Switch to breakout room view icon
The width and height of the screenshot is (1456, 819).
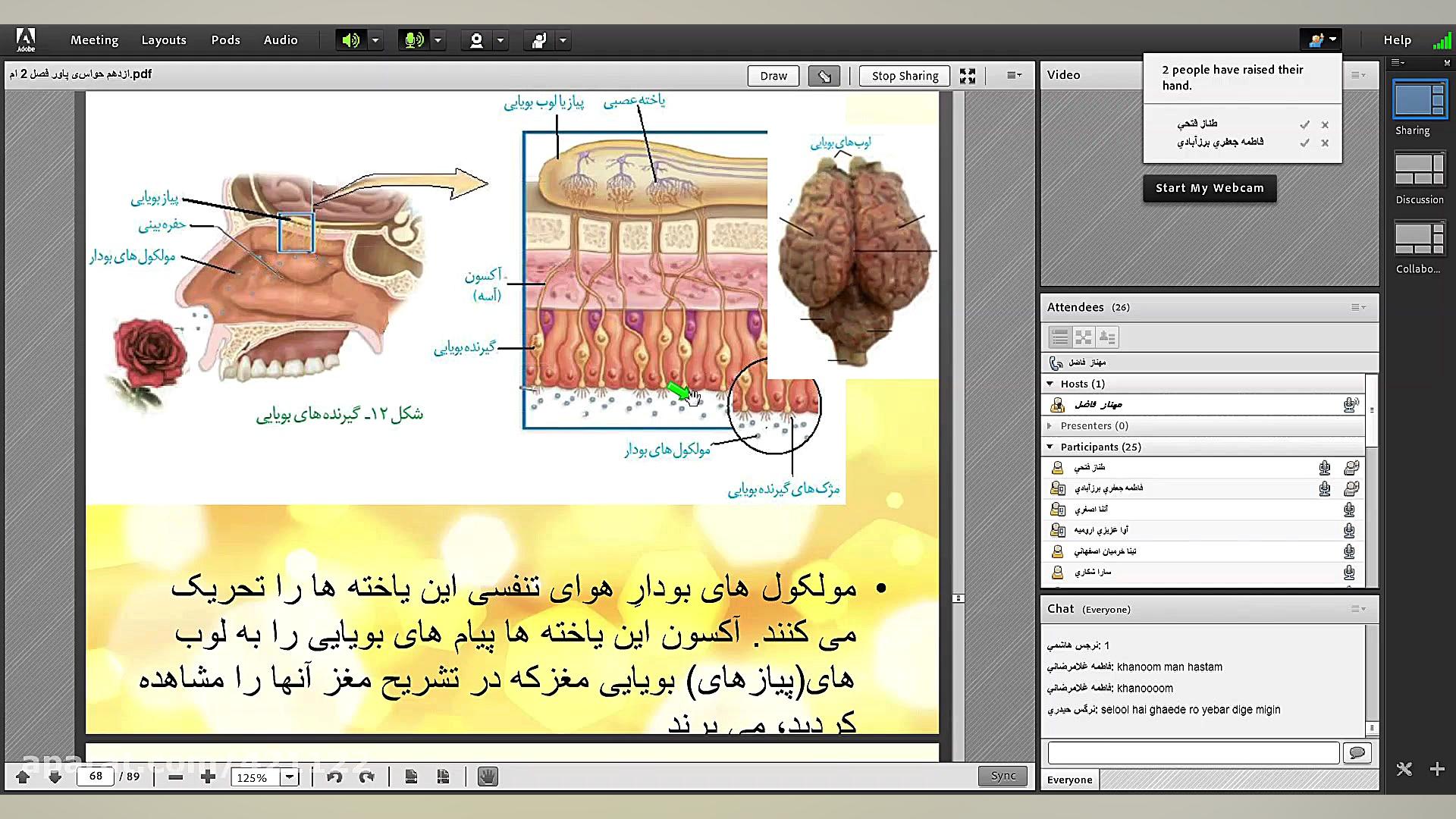[x=1084, y=337]
